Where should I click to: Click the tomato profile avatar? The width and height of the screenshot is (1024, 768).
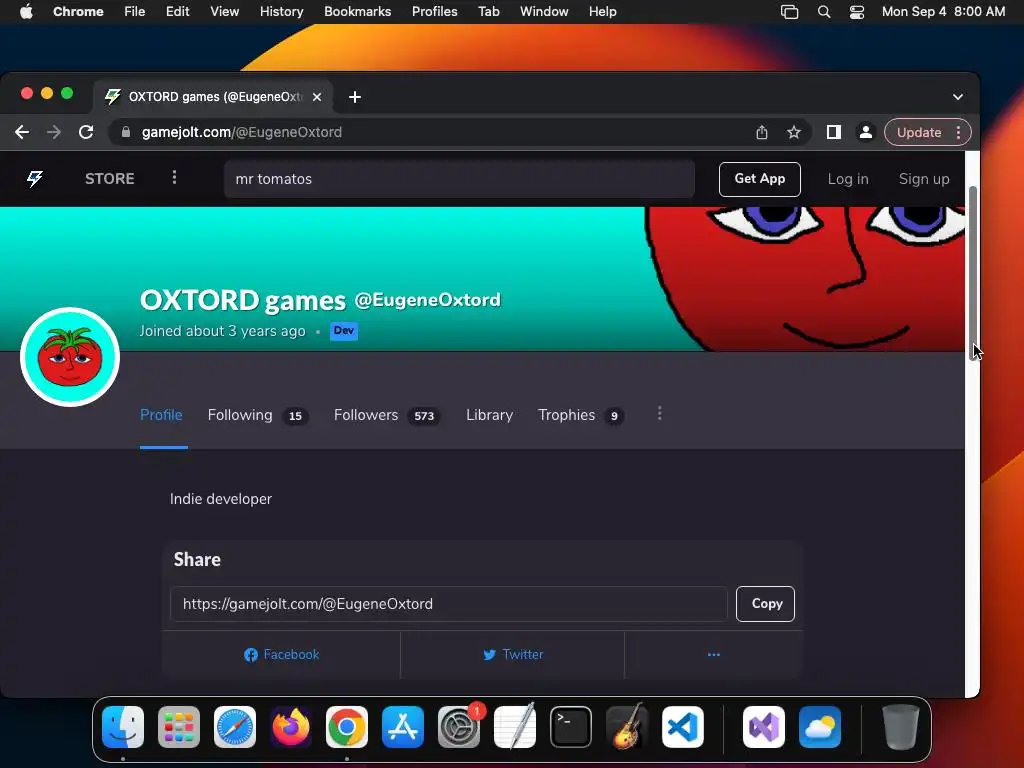(x=70, y=357)
